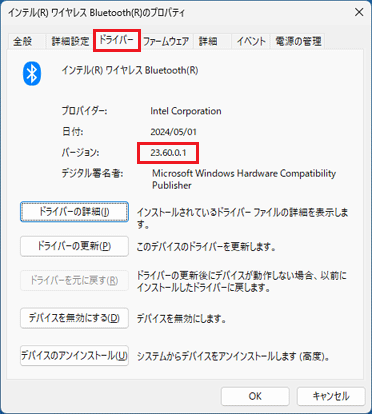Click デバイスを無効にする(D) button
The height and width of the screenshot is (414, 372).
pyautogui.click(x=74, y=318)
